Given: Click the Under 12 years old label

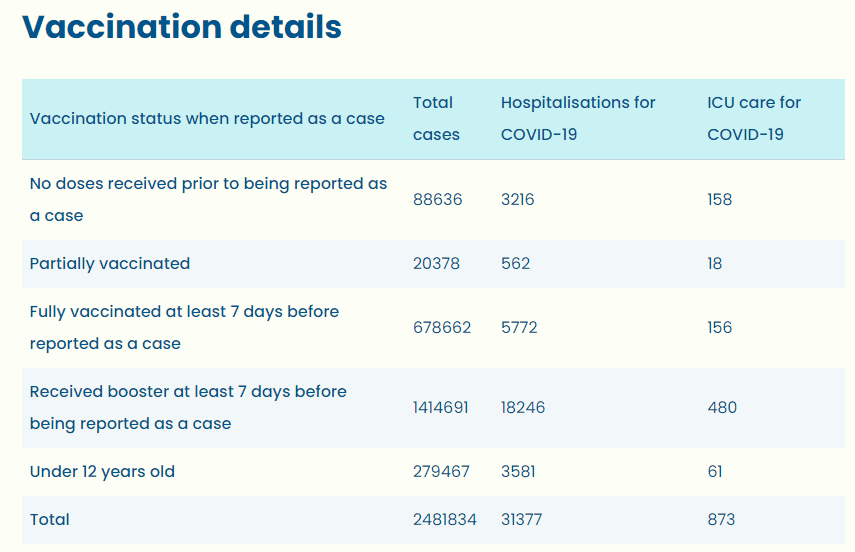Looking at the screenshot, I should [x=102, y=472].
